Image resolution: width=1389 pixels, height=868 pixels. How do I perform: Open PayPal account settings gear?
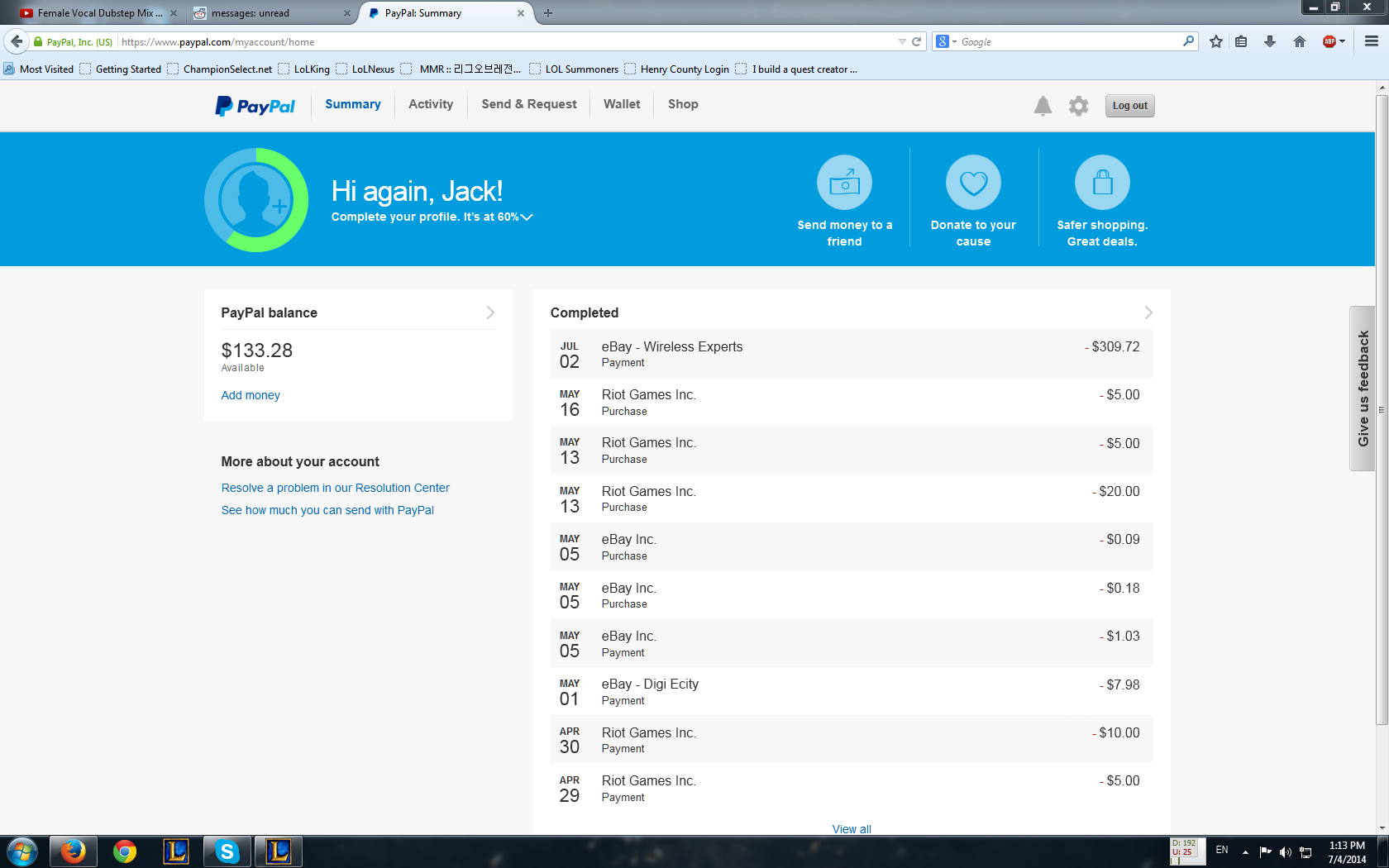(1078, 106)
